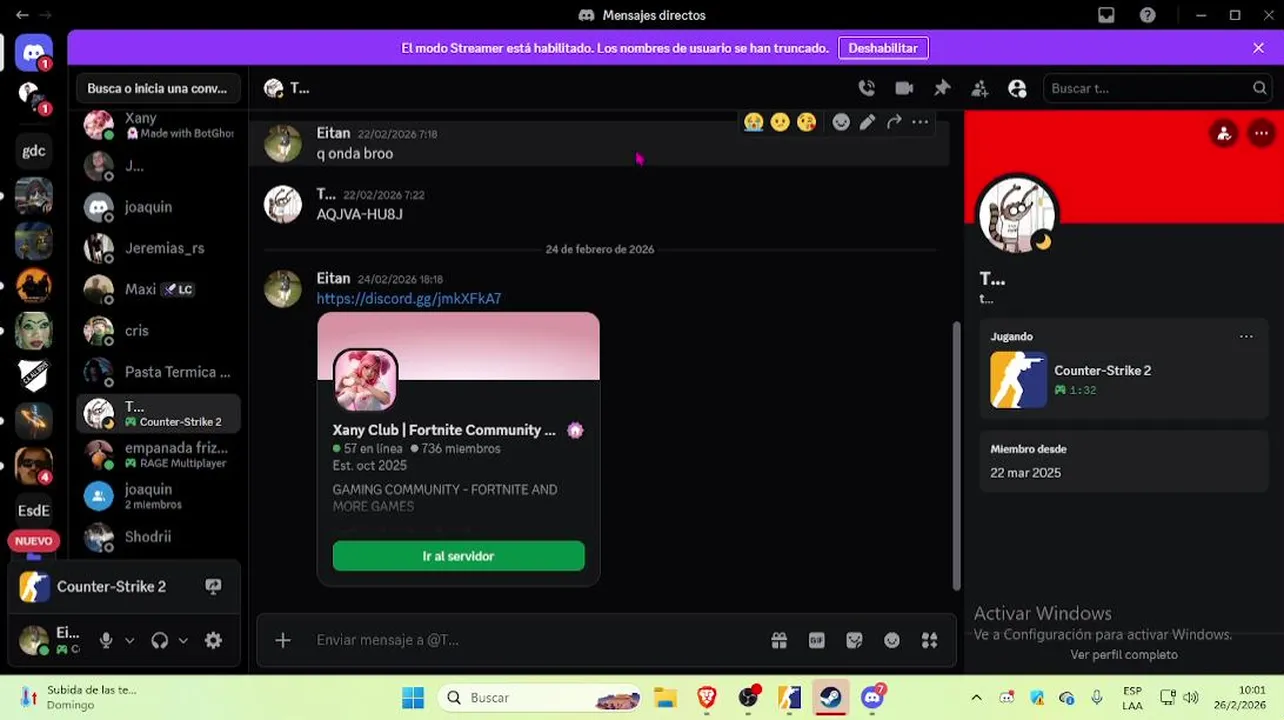Select the EsdE server icon
Screen dimensions: 1284x720
(34, 510)
